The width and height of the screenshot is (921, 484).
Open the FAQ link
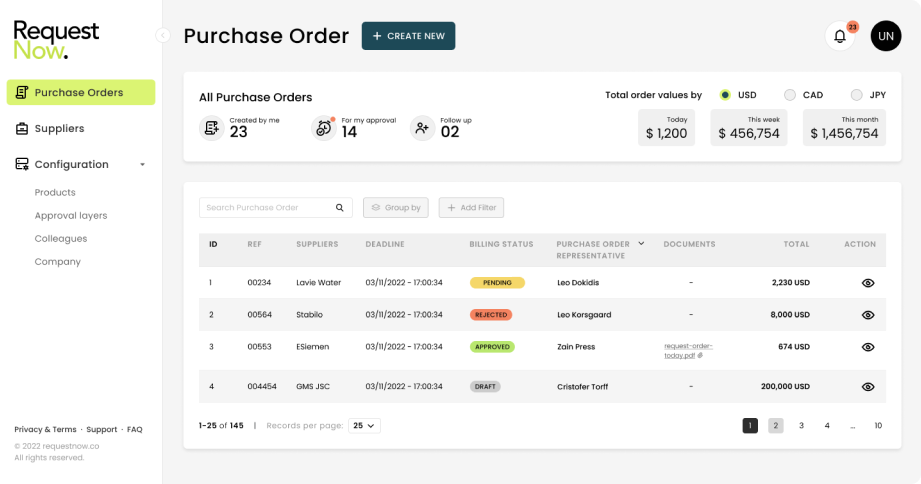point(135,429)
